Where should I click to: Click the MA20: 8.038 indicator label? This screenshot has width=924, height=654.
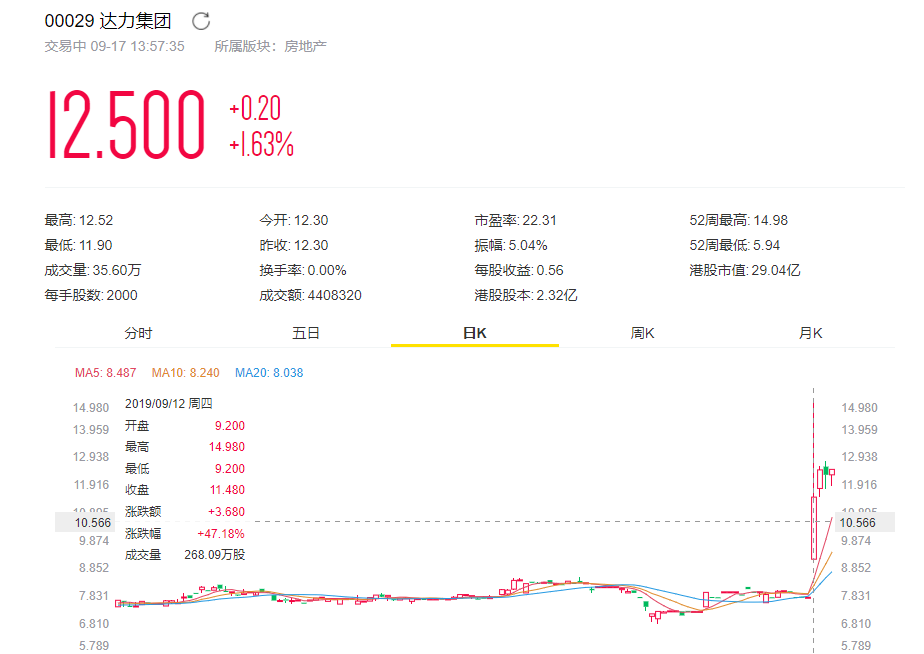tap(269, 373)
